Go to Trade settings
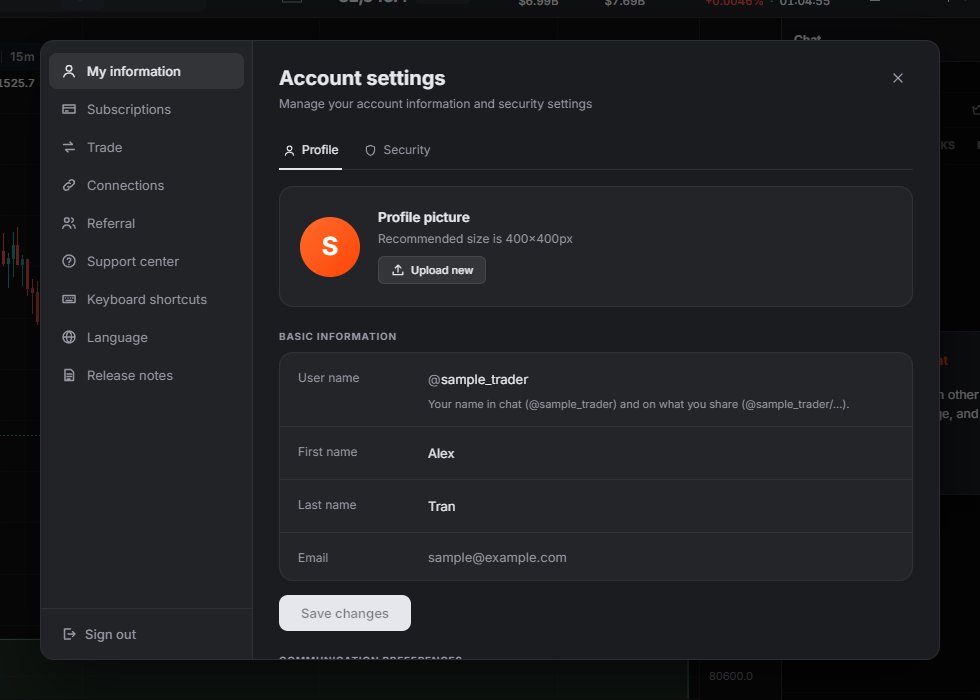This screenshot has width=980, height=700. click(x=146, y=148)
